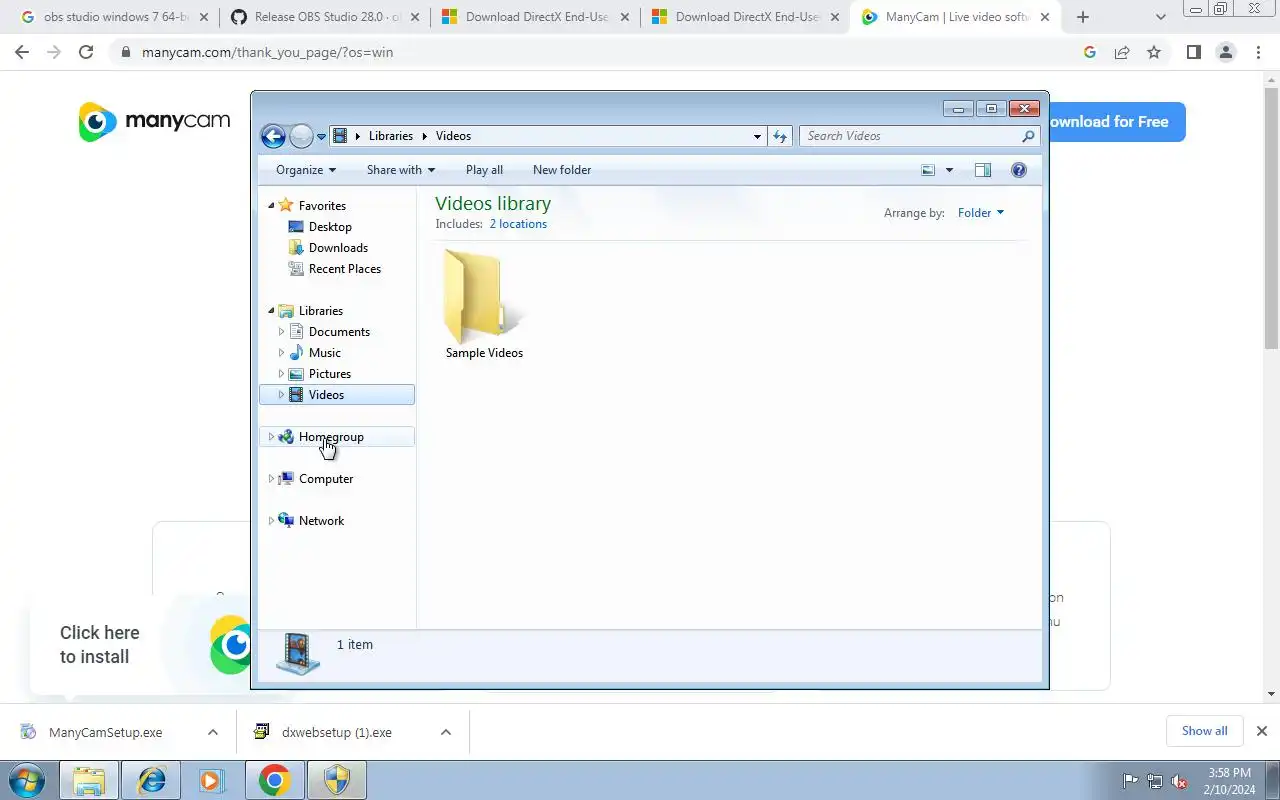The height and width of the screenshot is (800, 1280).
Task: Click the Download for Free button
Action: (1116, 122)
